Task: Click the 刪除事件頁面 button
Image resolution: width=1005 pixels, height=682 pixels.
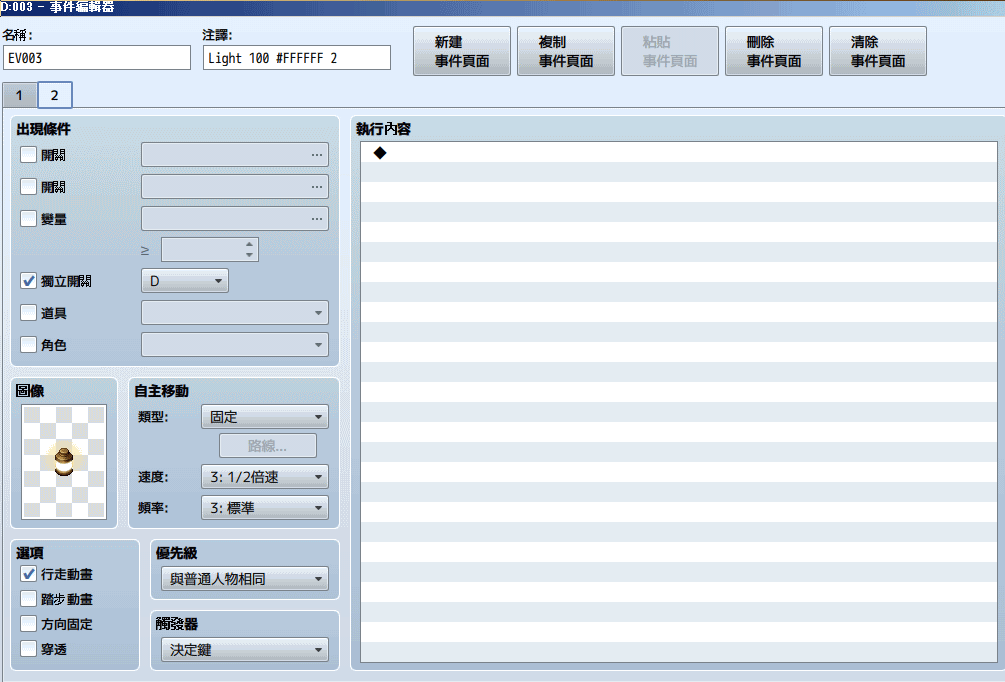Action: click(x=774, y=51)
